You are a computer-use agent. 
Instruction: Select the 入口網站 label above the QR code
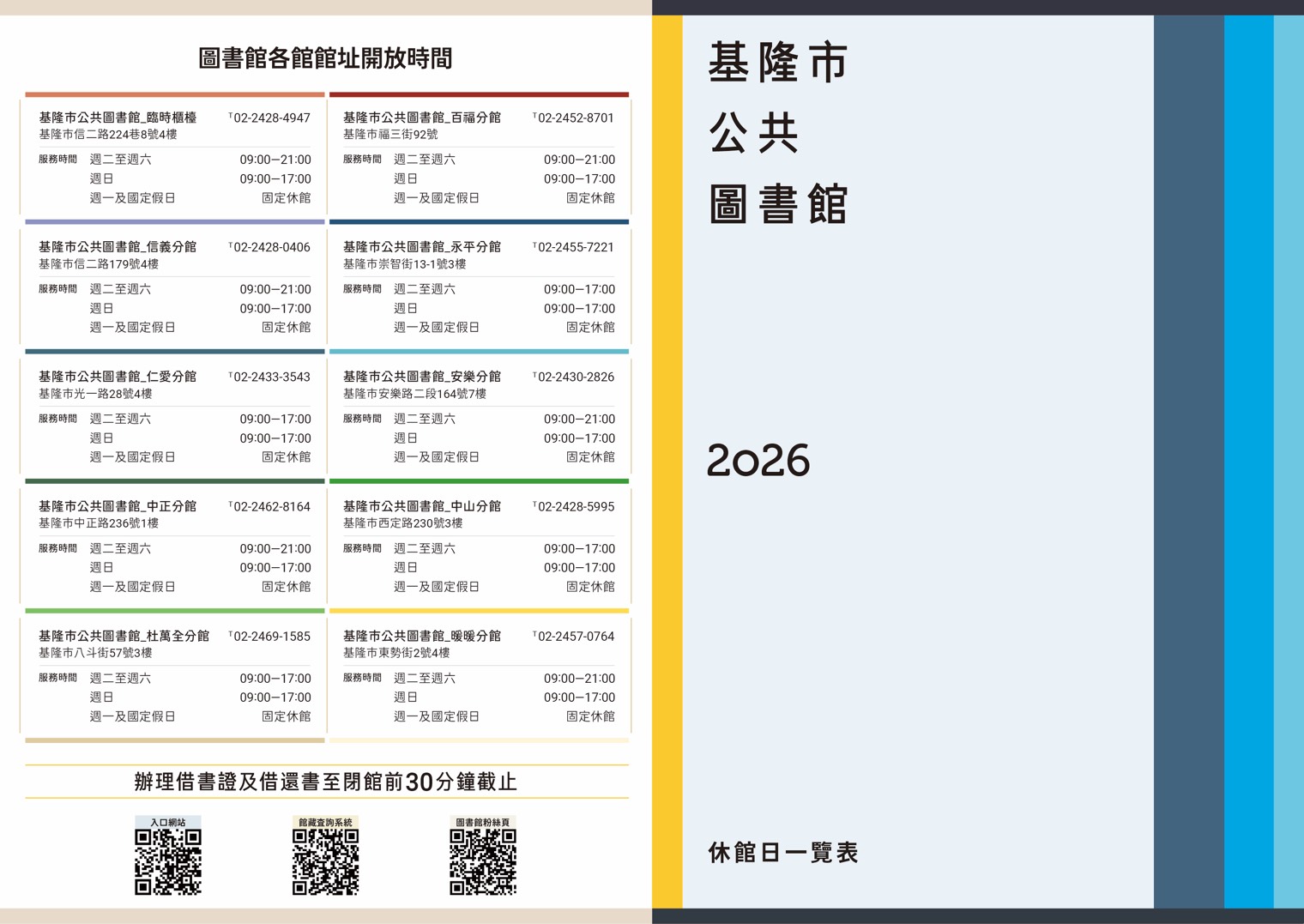click(x=168, y=822)
